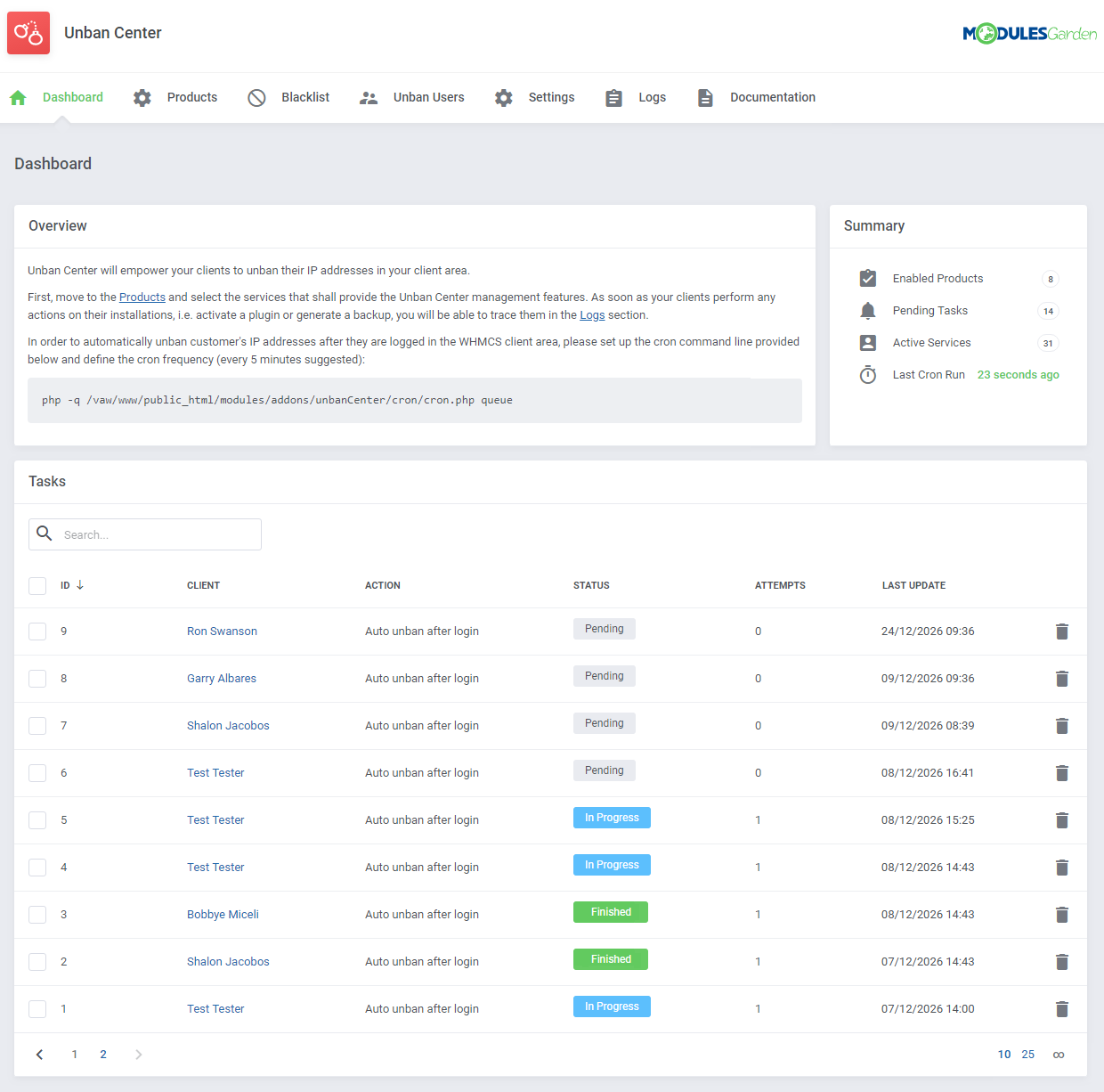Screen dimensions: 1104x1092
Task: Delete task 9 using its trash icon
Action: click(x=1061, y=631)
